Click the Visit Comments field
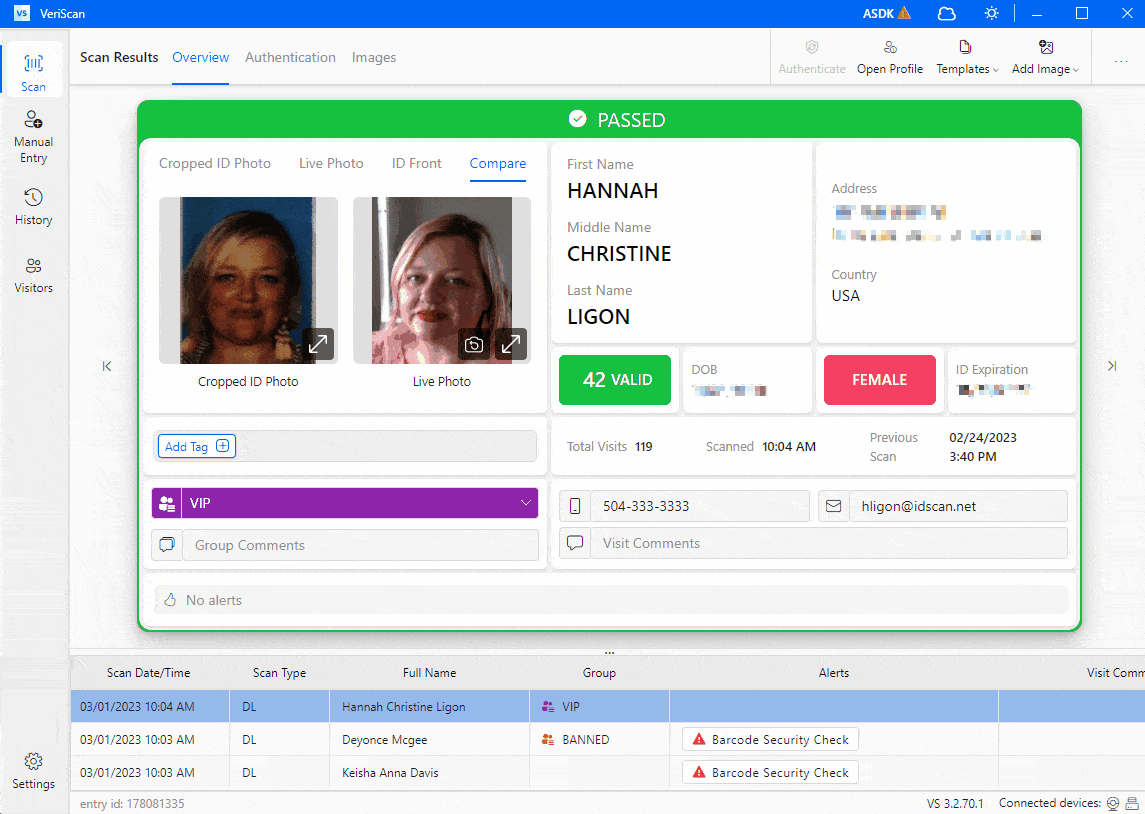Viewport: 1145px width, 814px height. [x=829, y=543]
